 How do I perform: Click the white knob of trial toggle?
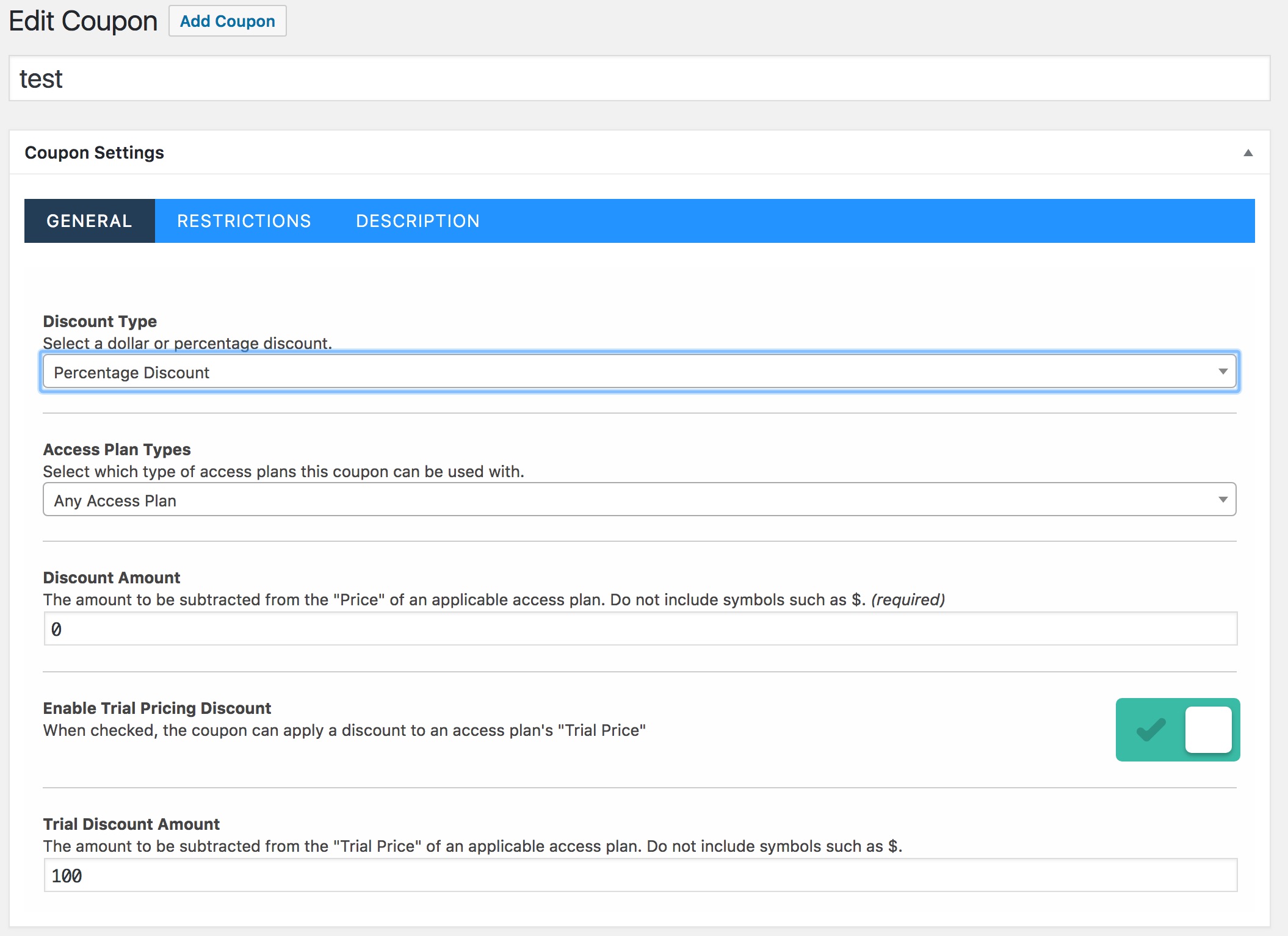pos(1208,730)
